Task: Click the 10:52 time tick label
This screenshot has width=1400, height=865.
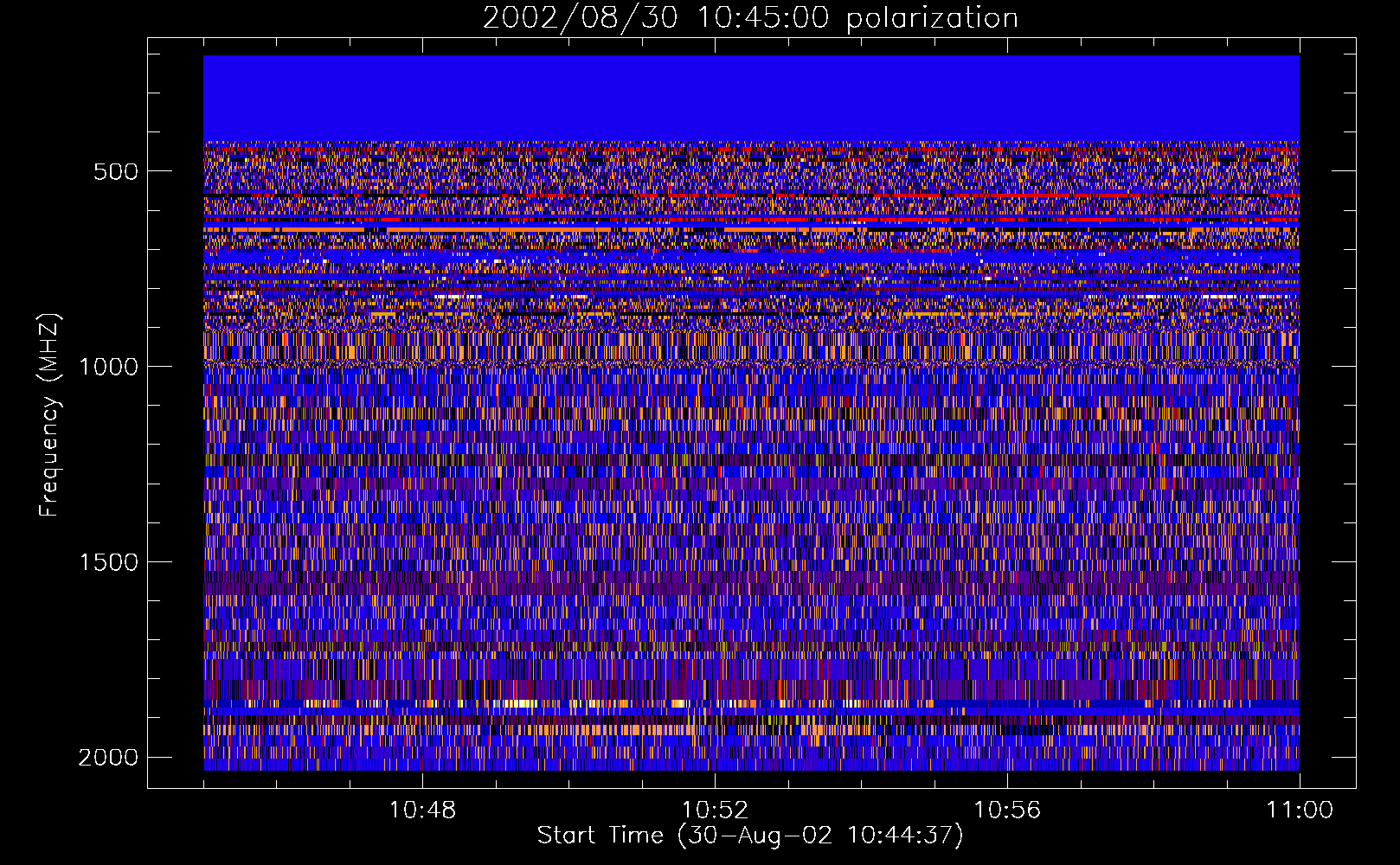Action: click(x=715, y=811)
